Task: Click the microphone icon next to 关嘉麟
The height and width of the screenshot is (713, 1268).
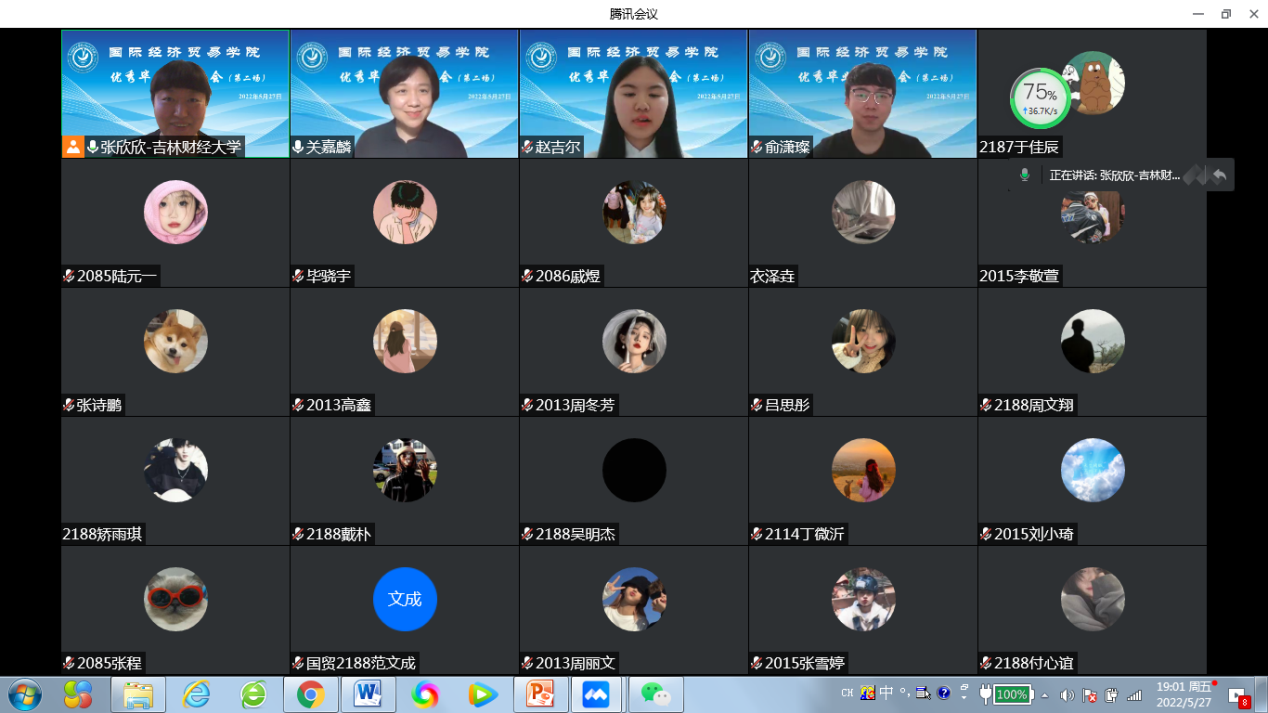Action: coord(298,147)
